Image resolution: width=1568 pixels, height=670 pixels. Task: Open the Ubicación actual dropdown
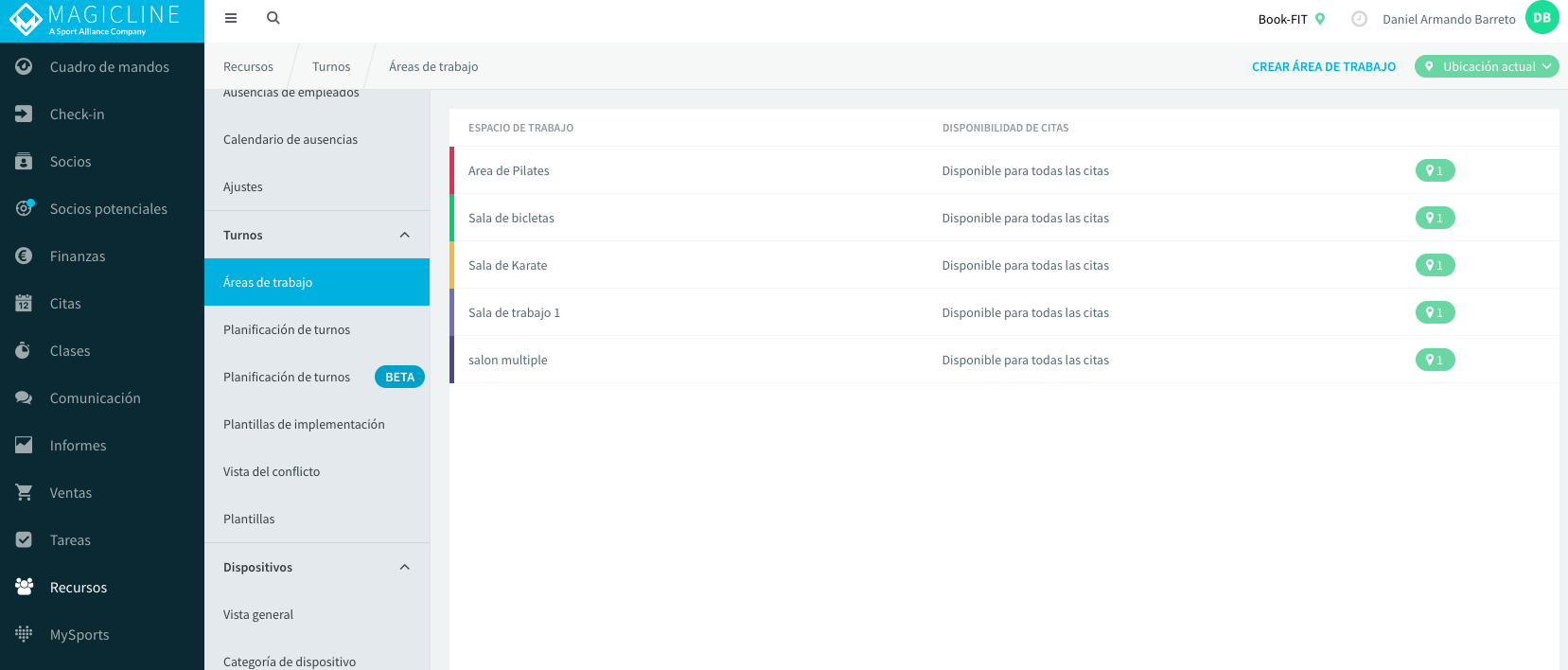click(x=1487, y=66)
